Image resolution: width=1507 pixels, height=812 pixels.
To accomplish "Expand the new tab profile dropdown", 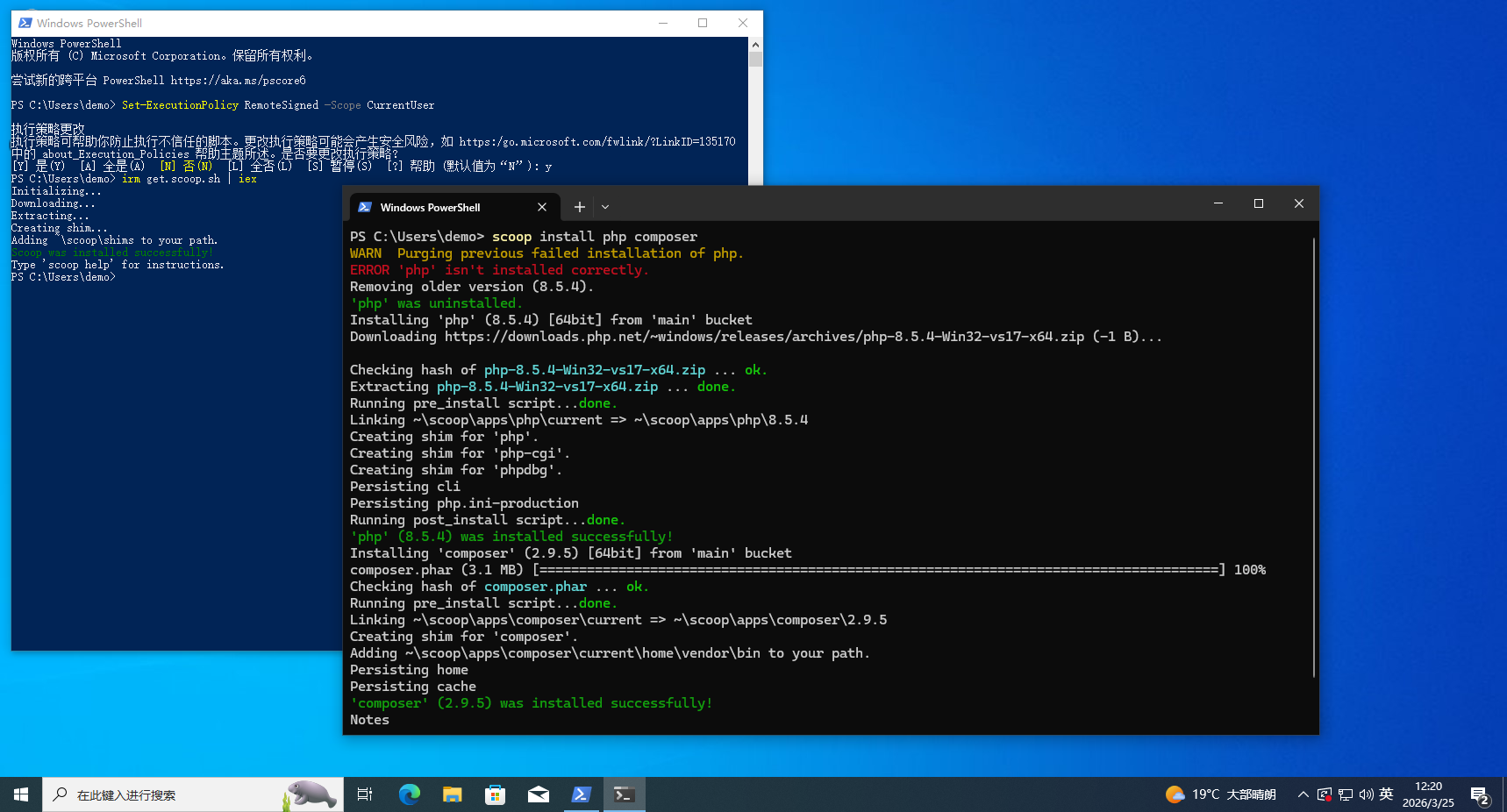I will click(x=605, y=207).
